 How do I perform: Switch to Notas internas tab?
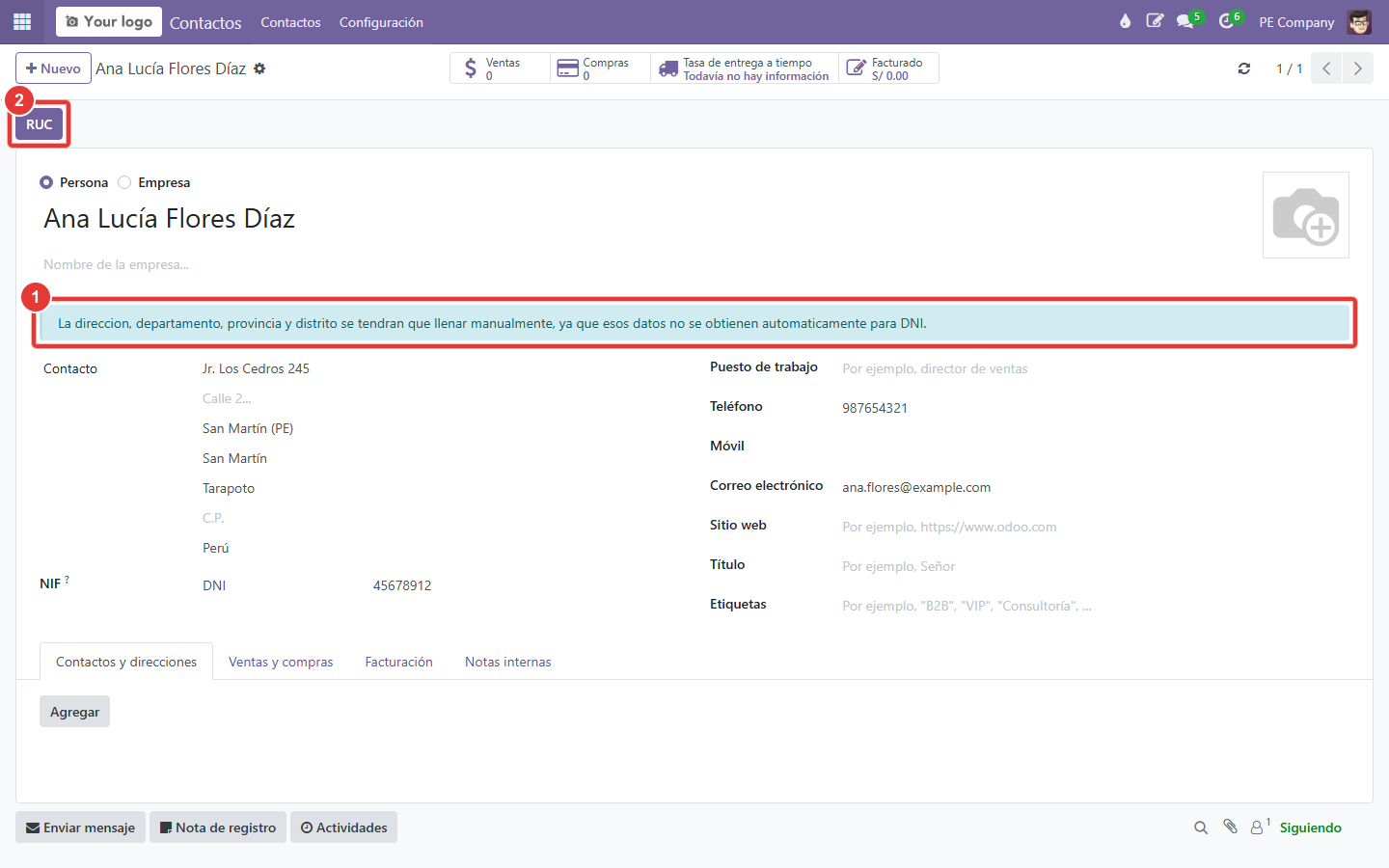pos(508,662)
